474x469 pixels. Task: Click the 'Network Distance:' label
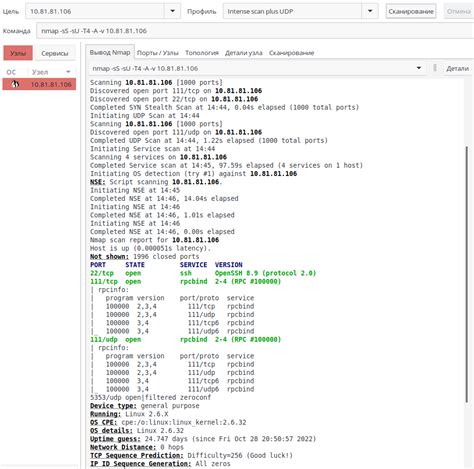(x=123, y=447)
